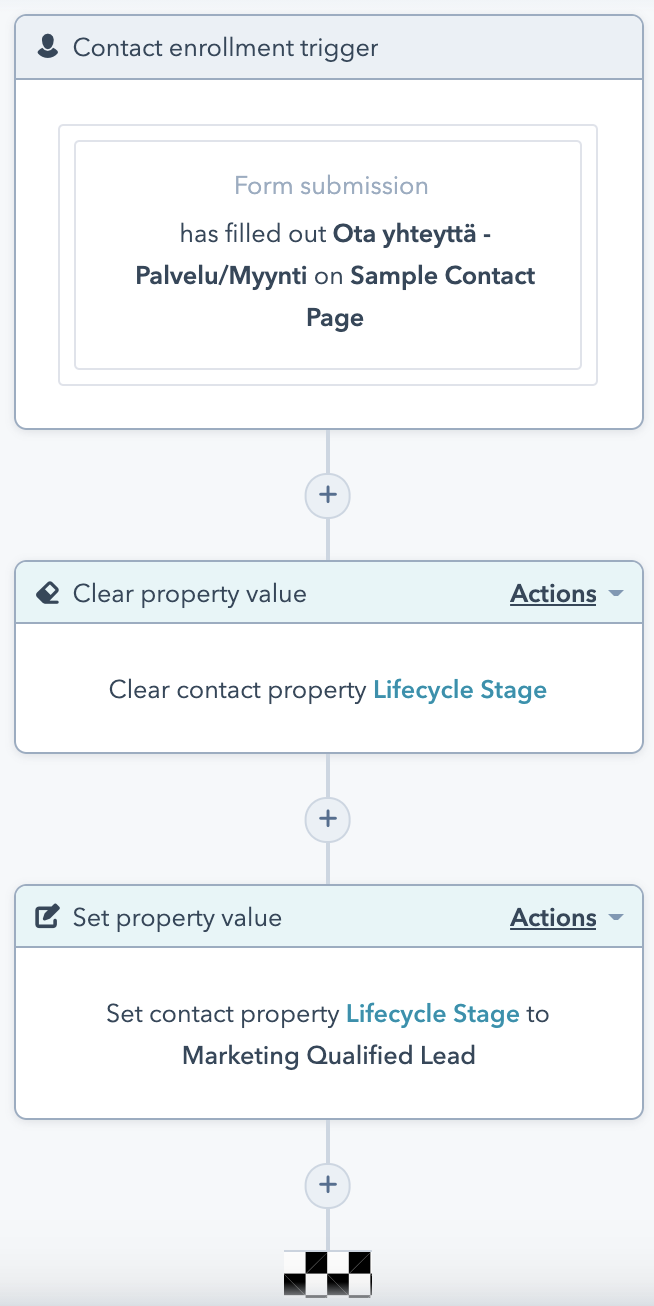Add an action below the enrollment trigger
654x1306 pixels.
pos(327,494)
